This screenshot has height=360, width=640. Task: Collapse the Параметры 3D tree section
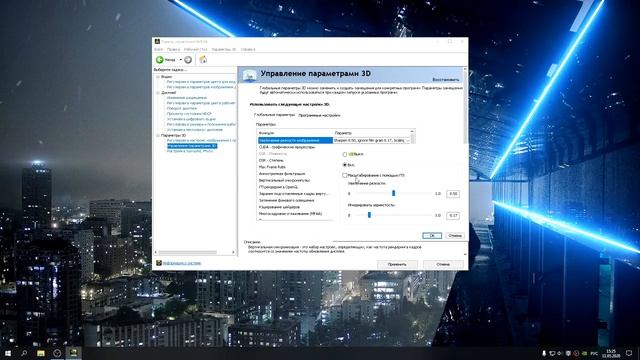click(158, 135)
